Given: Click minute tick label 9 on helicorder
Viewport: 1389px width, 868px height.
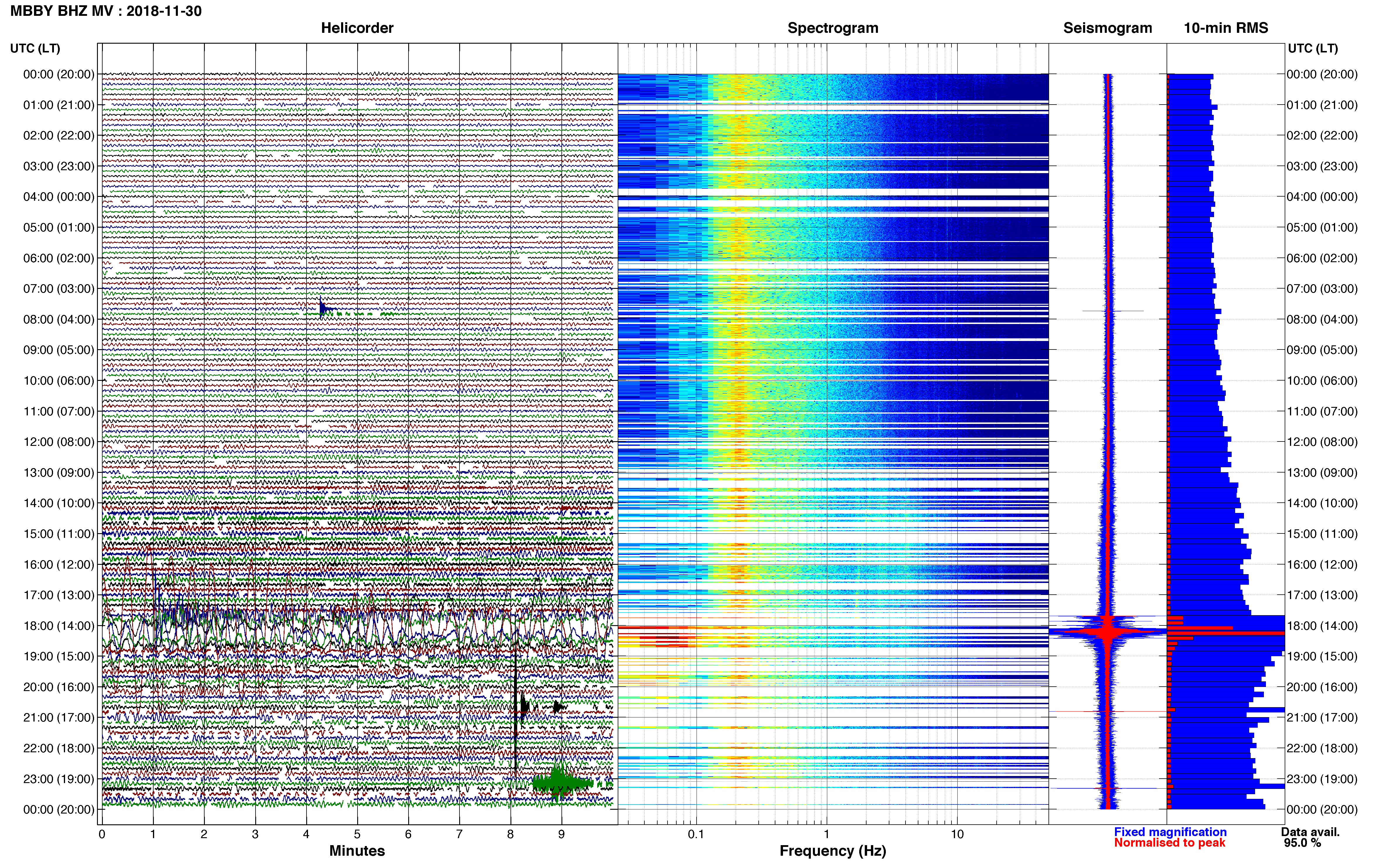Looking at the screenshot, I should (561, 834).
